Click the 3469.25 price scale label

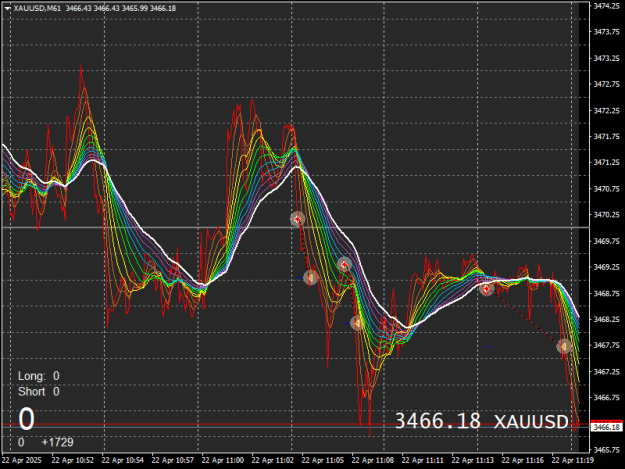point(607,267)
